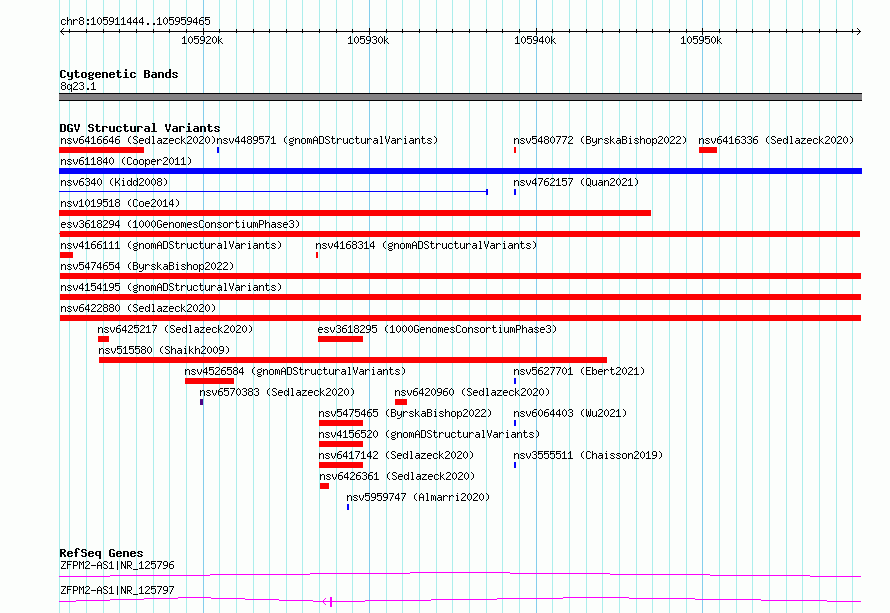The image size is (890, 613).
Task: Click the 105940k ruler tick label
Action: coord(535,40)
